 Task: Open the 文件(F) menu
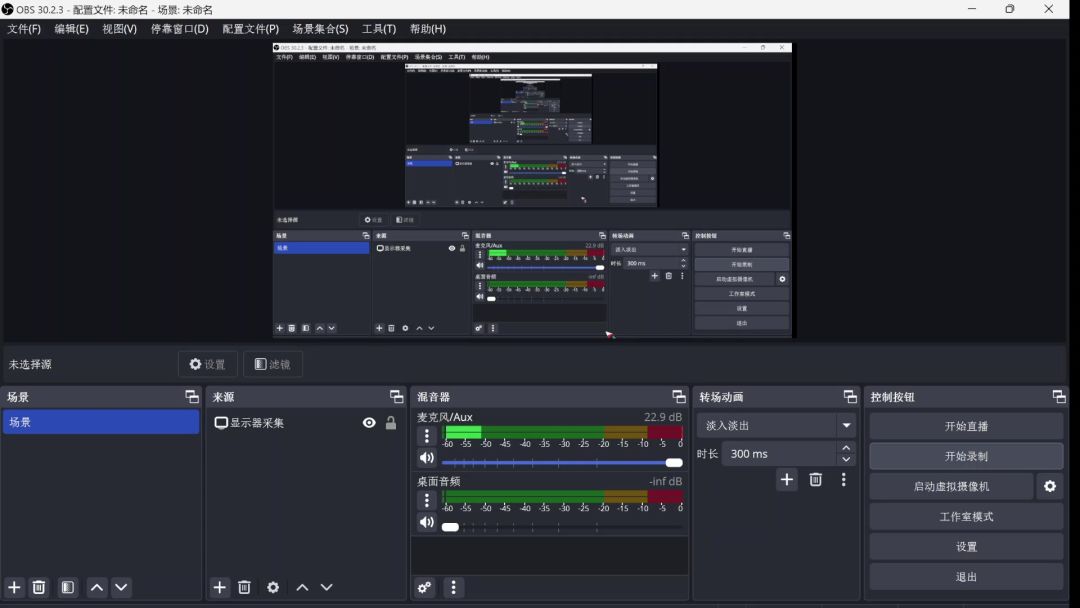pos(24,29)
